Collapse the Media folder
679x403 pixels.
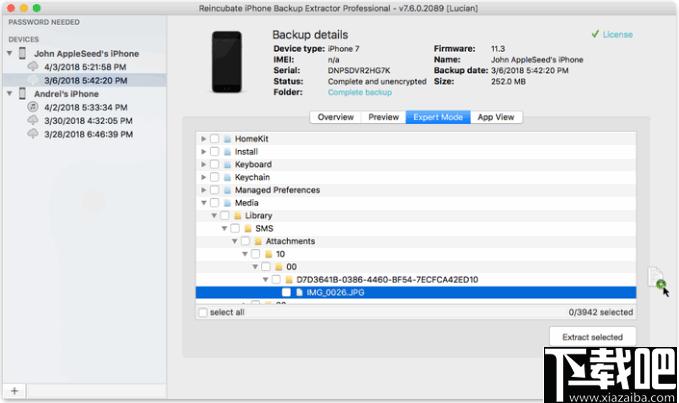tap(204, 203)
